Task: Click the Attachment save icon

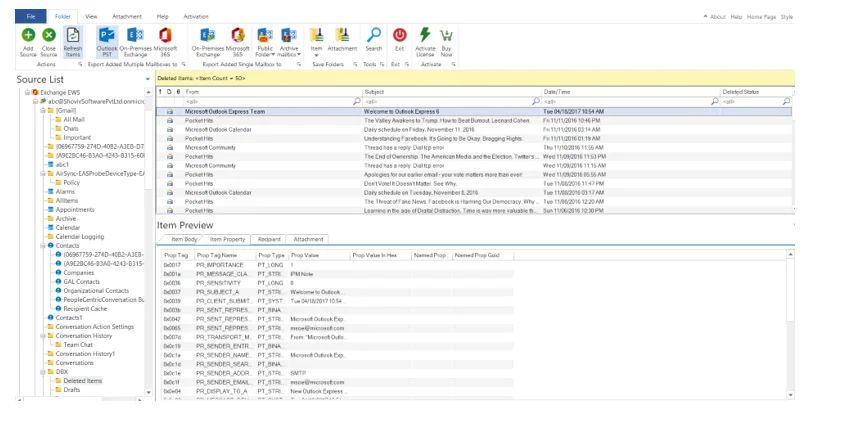Action: (x=342, y=35)
